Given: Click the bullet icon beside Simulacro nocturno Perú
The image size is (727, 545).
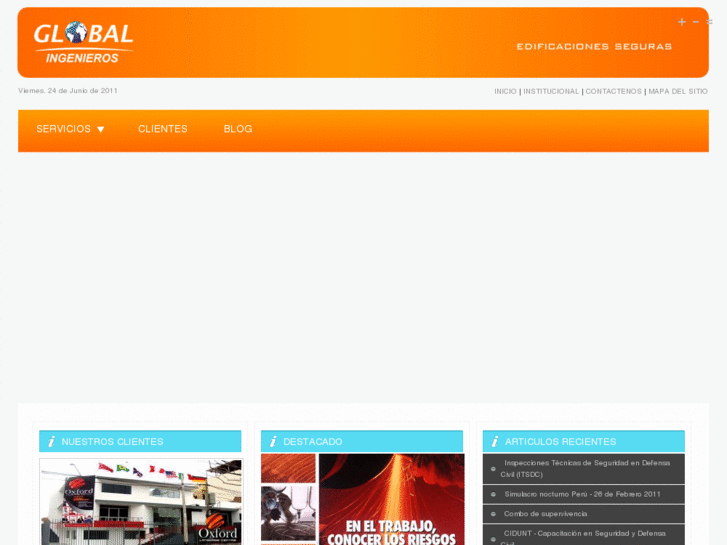Looking at the screenshot, I should coord(493,494).
